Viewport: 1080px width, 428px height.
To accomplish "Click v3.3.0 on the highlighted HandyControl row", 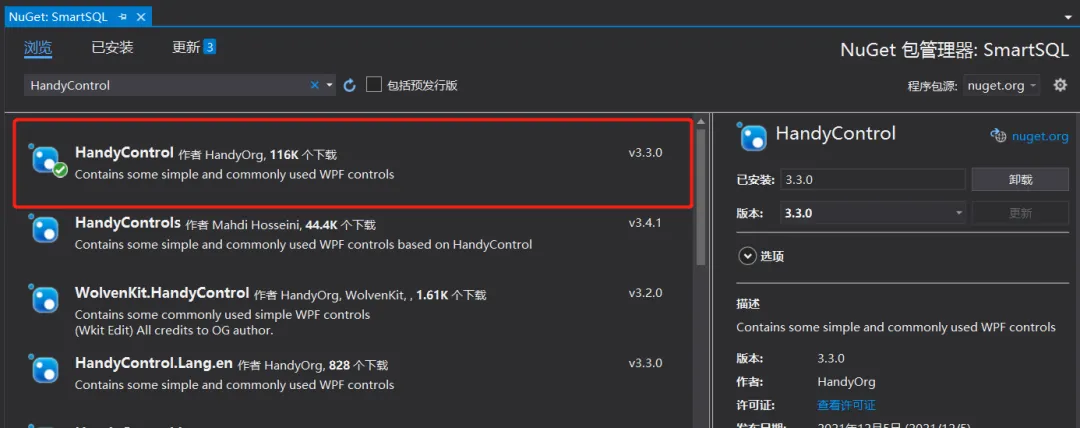I will tap(645, 153).
